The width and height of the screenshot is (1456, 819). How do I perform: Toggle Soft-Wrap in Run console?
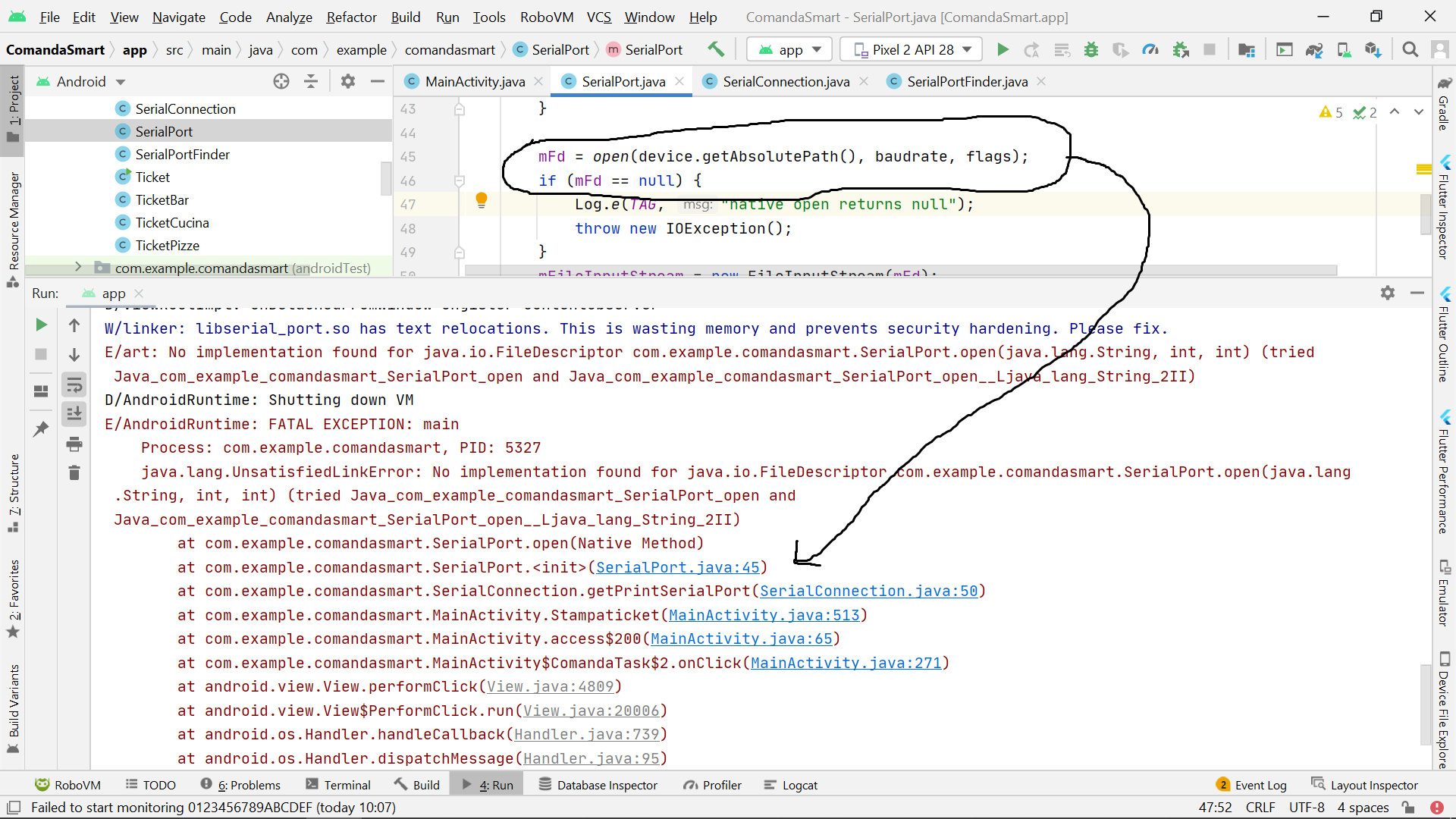tap(74, 385)
